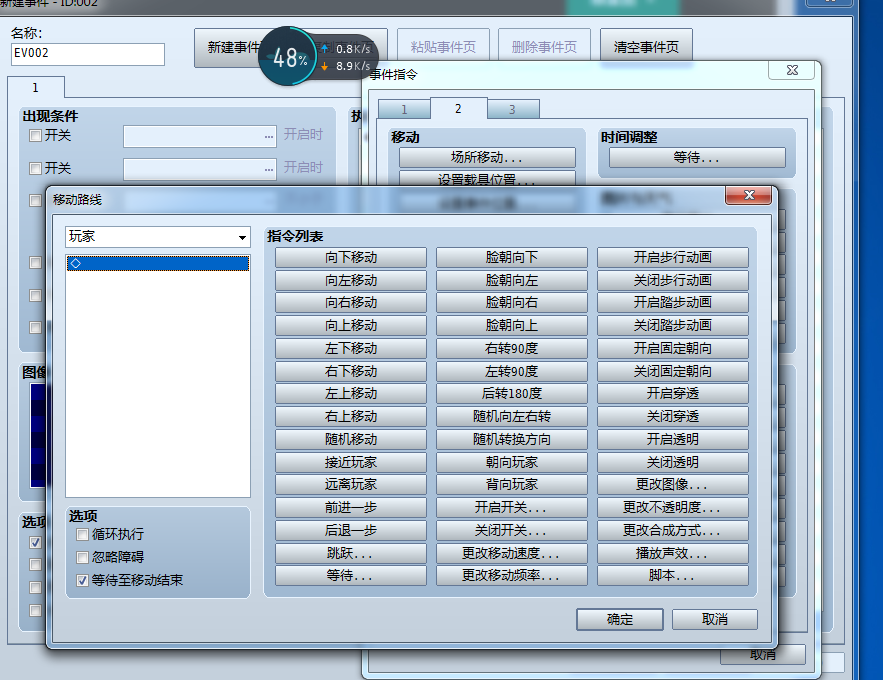Image resolution: width=883 pixels, height=680 pixels.
Task: Select the highlighted empty route row
Action: pyautogui.click(x=158, y=263)
